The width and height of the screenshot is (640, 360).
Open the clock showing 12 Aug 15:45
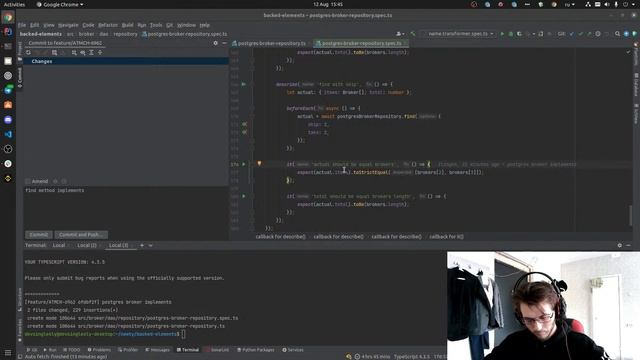328,4
